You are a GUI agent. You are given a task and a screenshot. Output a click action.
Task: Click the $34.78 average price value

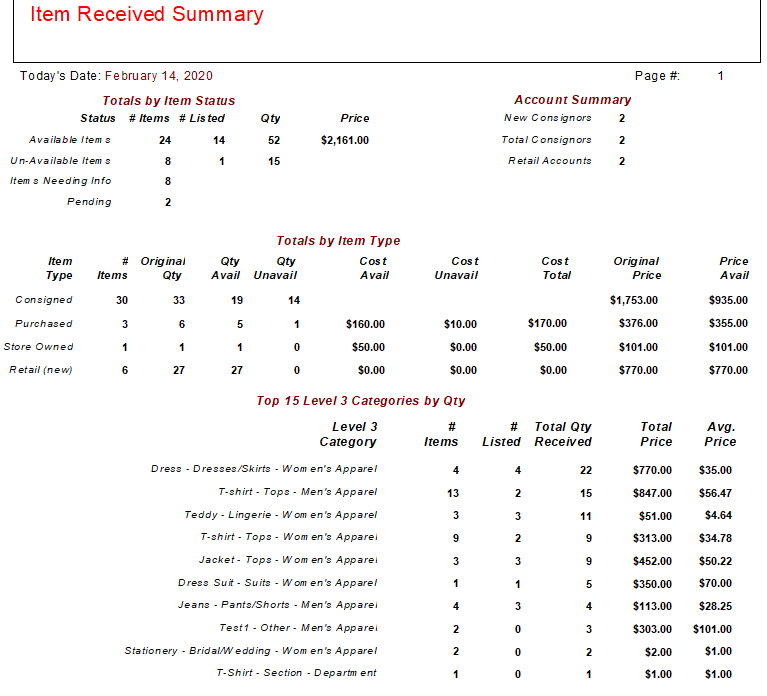(715, 538)
